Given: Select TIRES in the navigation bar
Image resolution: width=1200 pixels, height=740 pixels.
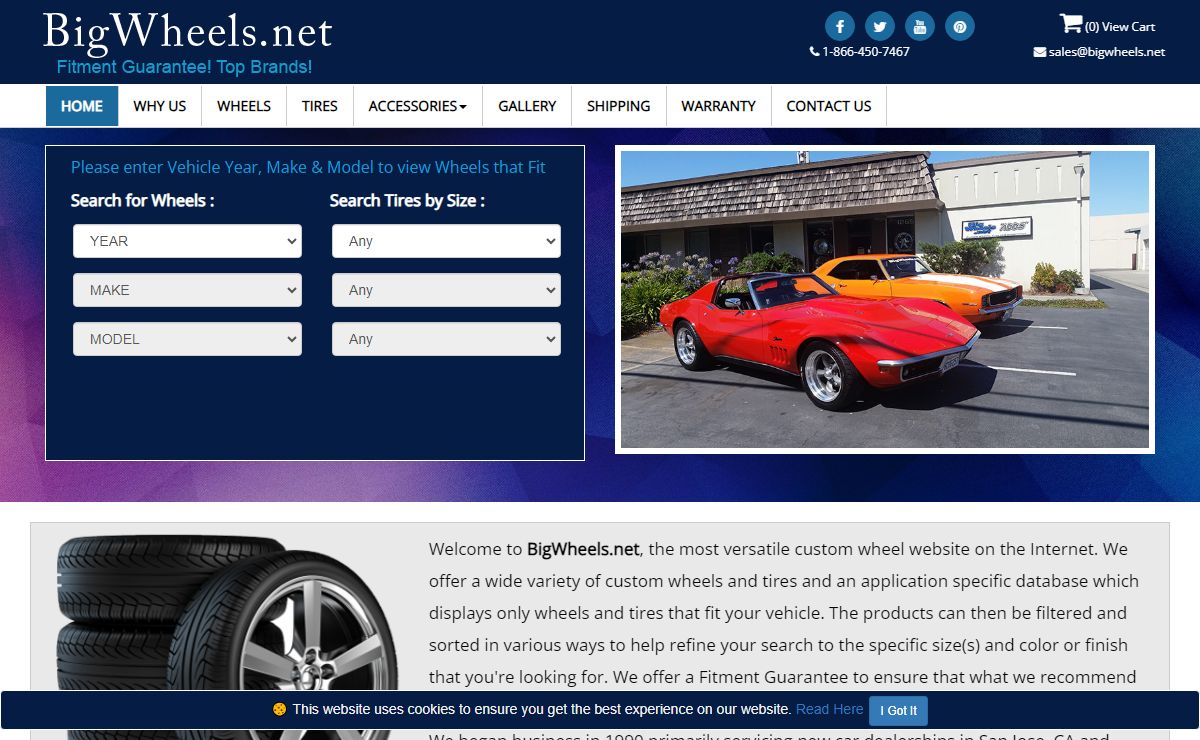Looking at the screenshot, I should click(320, 106).
